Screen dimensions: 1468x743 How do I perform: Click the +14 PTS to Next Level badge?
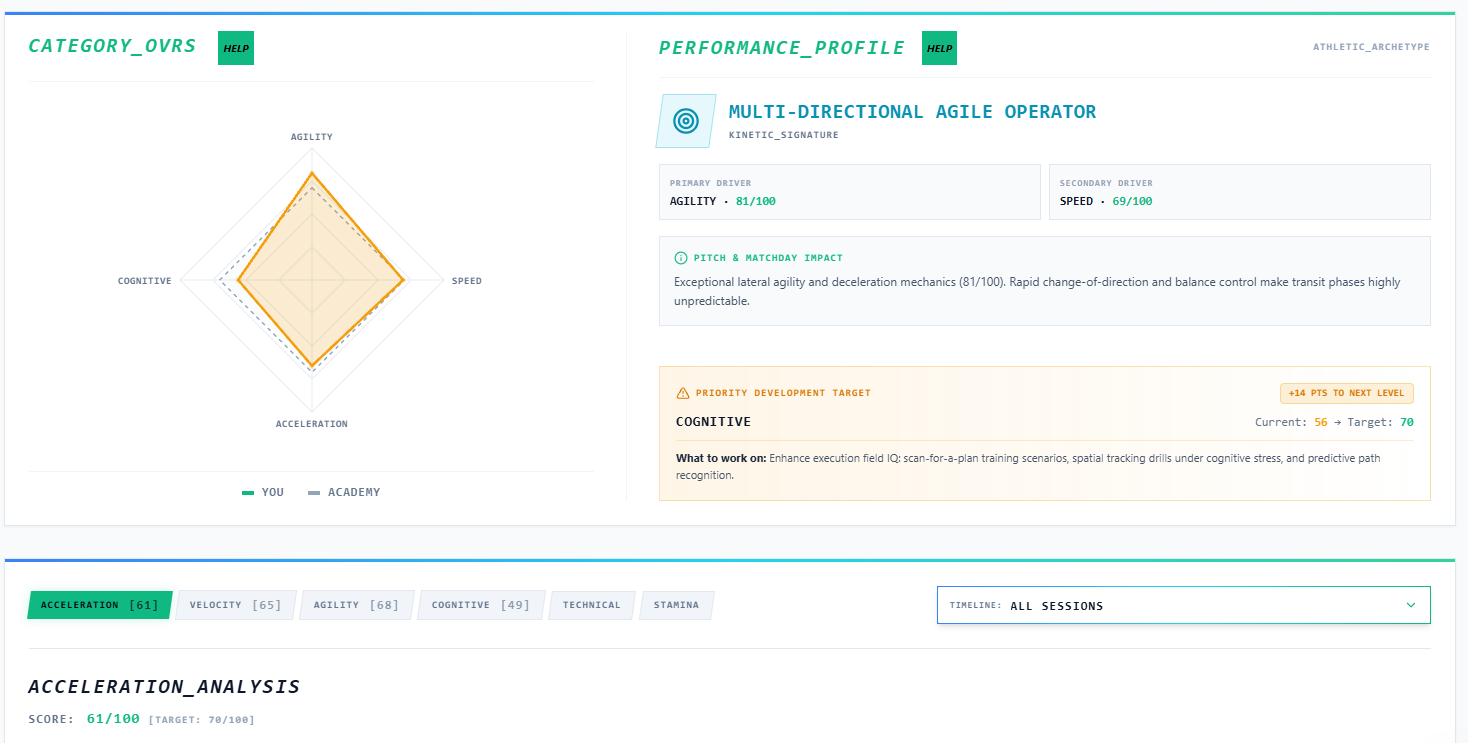tap(1347, 393)
